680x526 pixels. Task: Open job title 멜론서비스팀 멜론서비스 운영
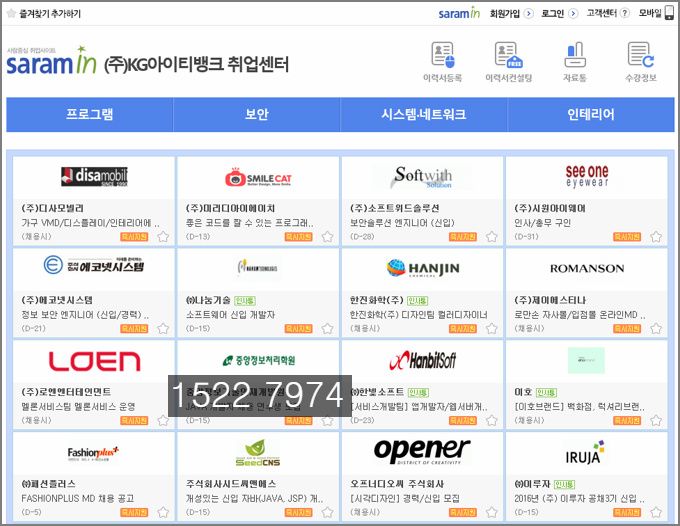pos(78,407)
